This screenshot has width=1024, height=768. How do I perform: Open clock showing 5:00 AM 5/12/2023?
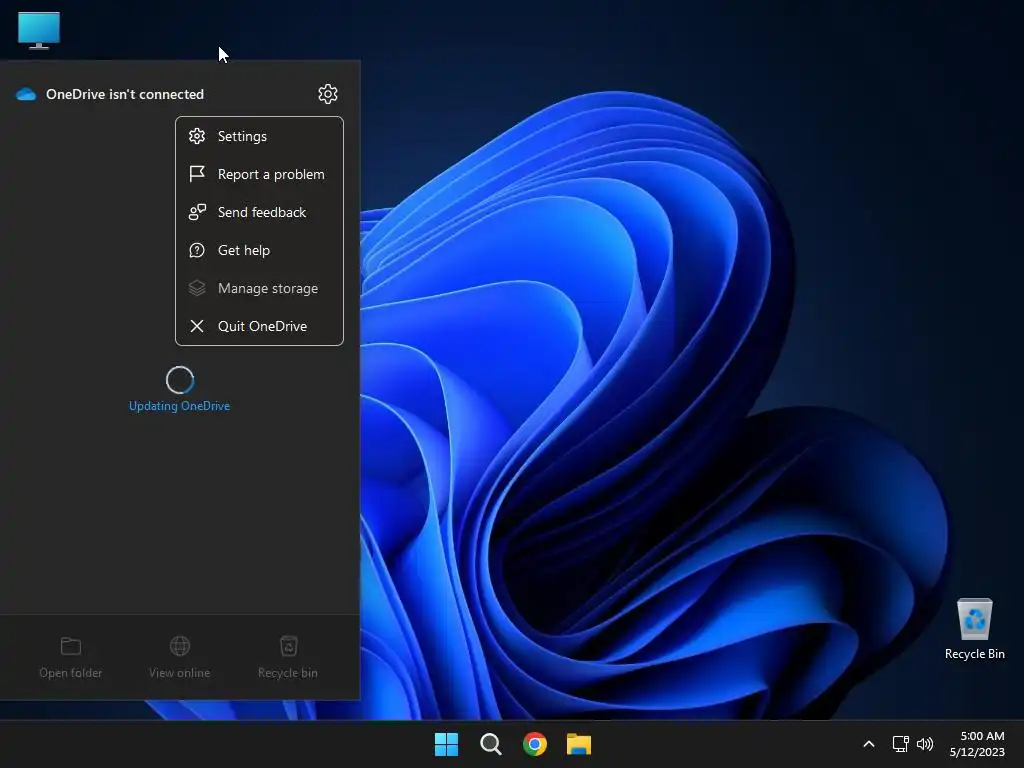(978, 744)
